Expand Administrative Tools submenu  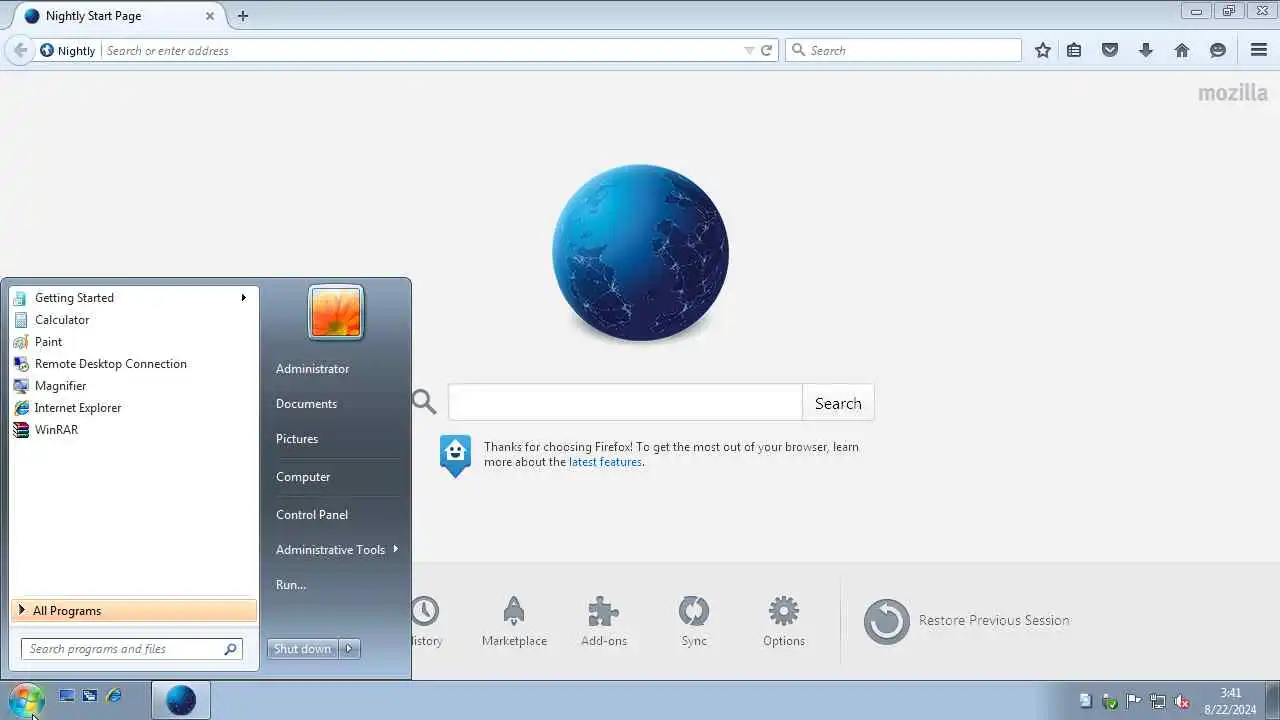pos(337,550)
